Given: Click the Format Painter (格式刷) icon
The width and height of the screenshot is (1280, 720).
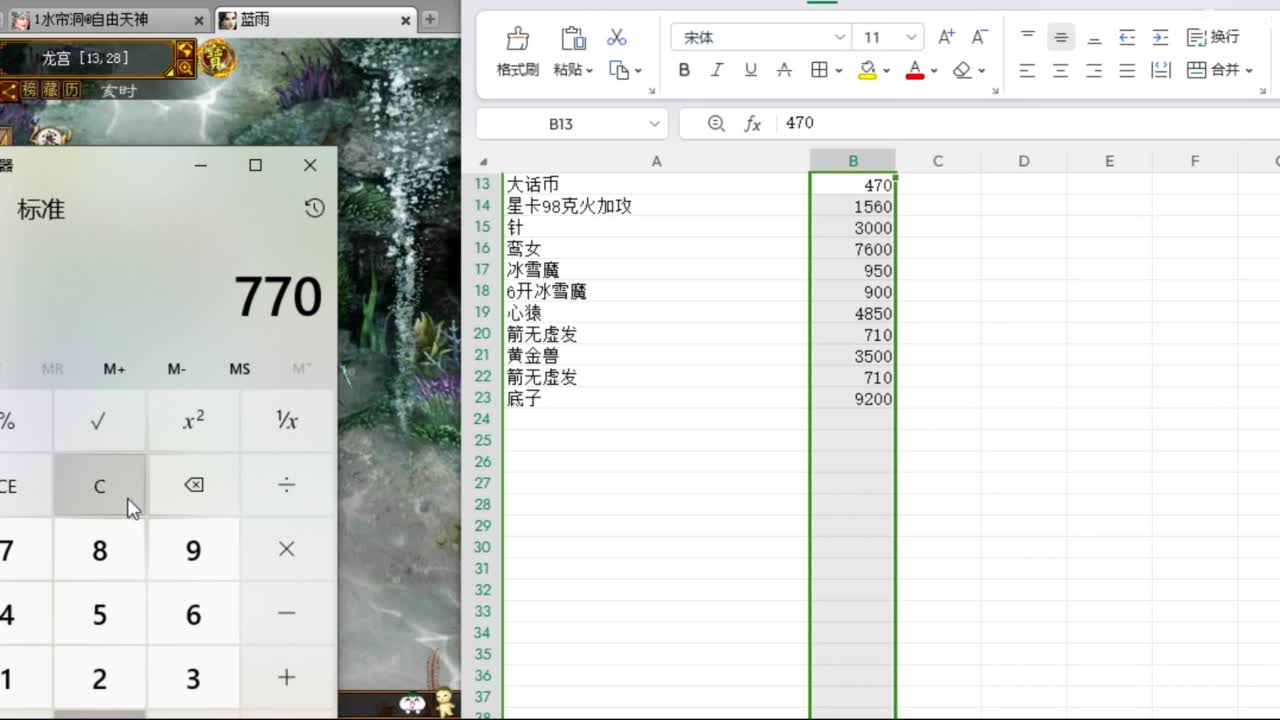Looking at the screenshot, I should tap(517, 39).
